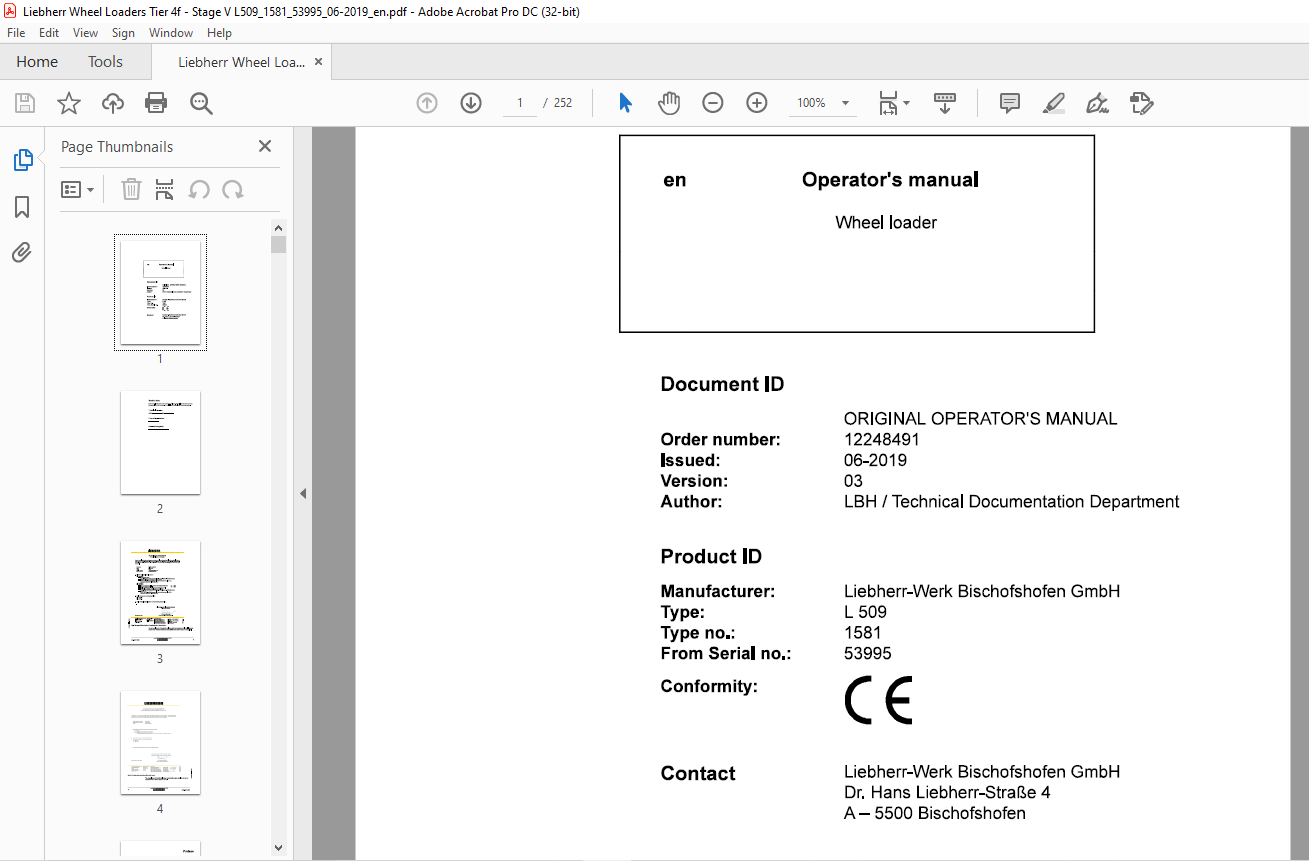Open the thumbnail options dropdown menu

(x=78, y=189)
